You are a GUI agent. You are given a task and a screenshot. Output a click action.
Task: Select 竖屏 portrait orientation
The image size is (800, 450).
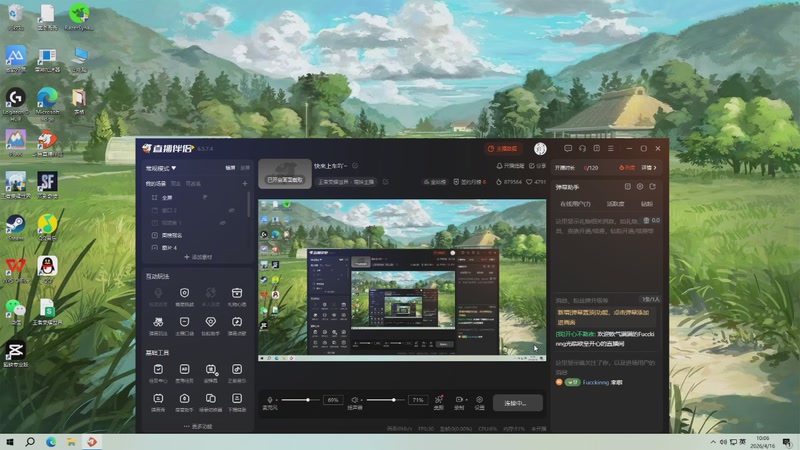click(x=245, y=168)
